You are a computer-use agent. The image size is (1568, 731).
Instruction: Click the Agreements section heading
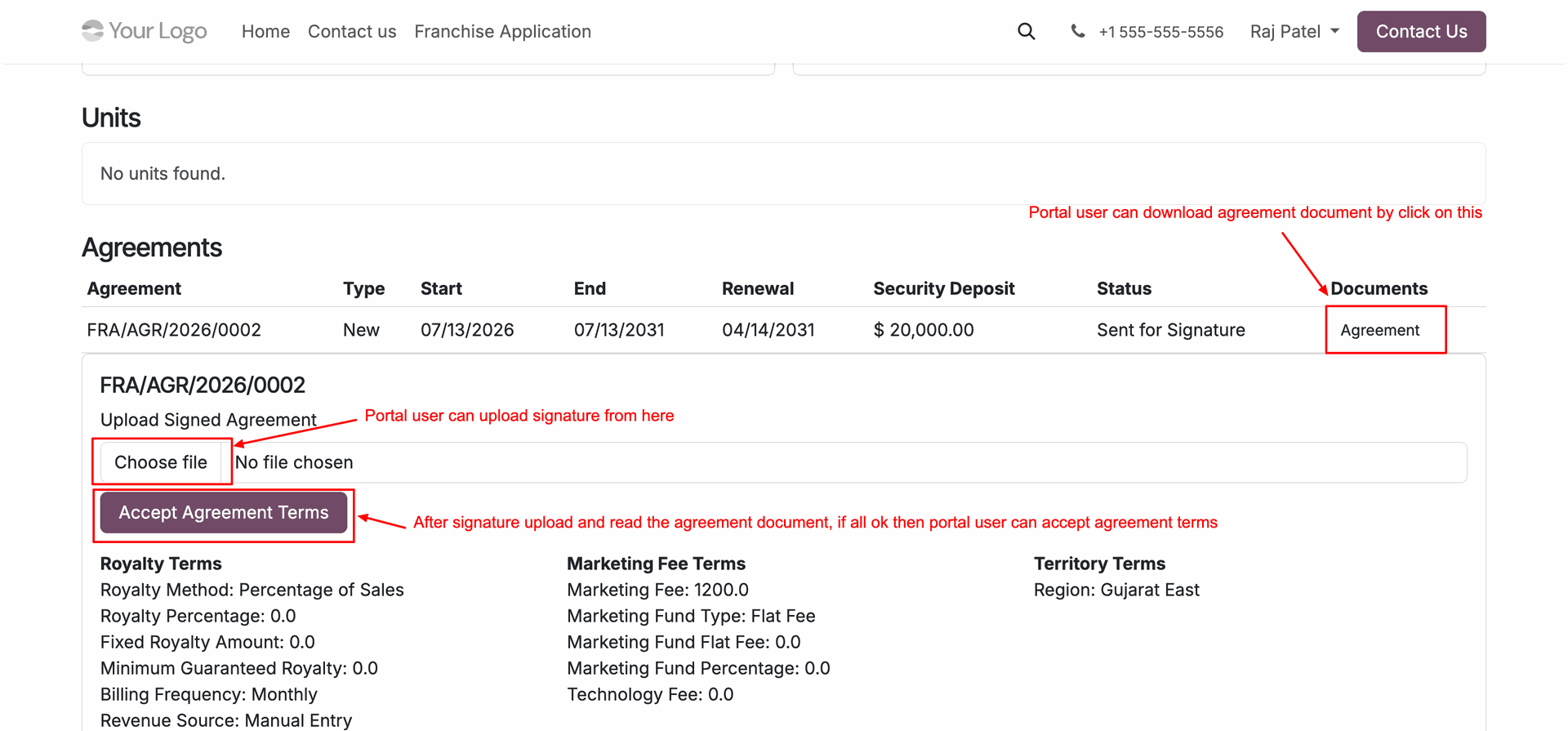coord(152,247)
